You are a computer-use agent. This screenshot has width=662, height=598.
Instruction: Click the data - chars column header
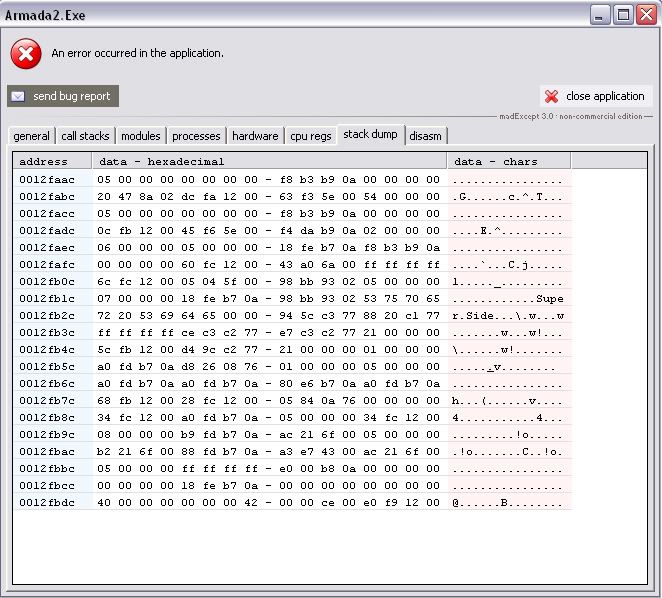click(x=509, y=161)
